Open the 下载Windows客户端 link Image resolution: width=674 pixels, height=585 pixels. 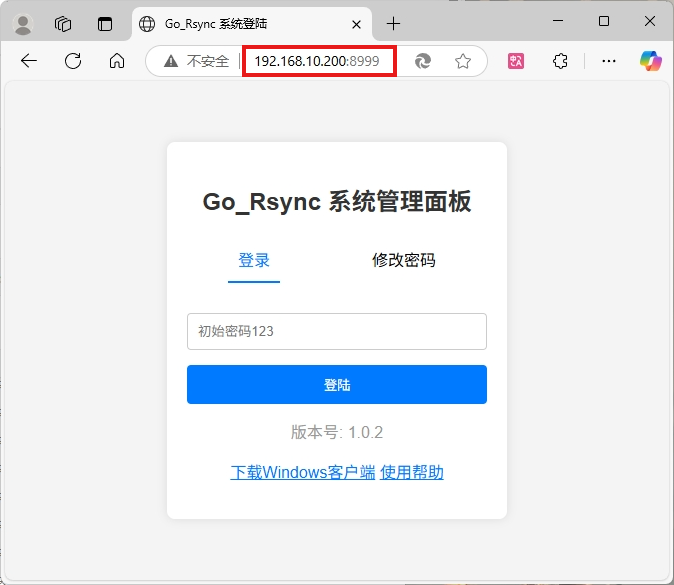[x=303, y=472]
